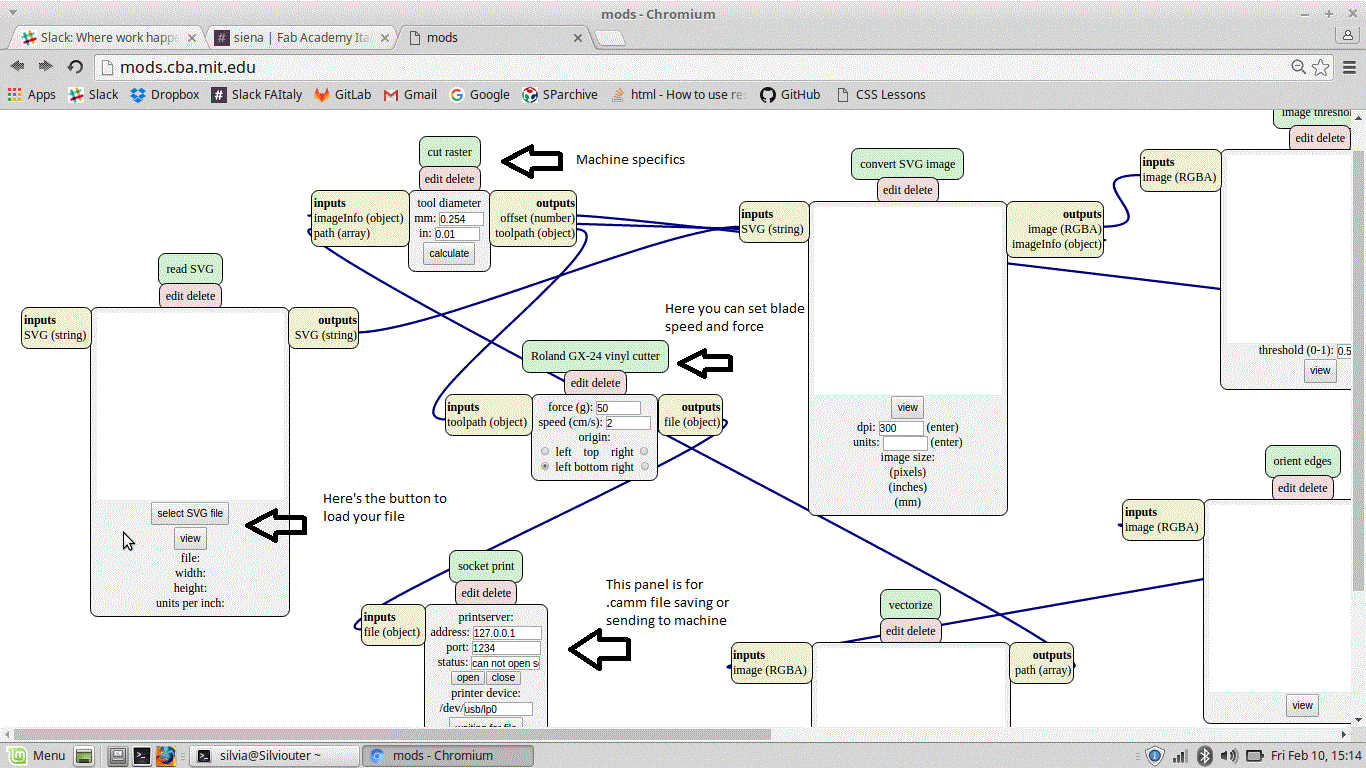
Task: Click the address bar URL
Action: (x=188, y=67)
